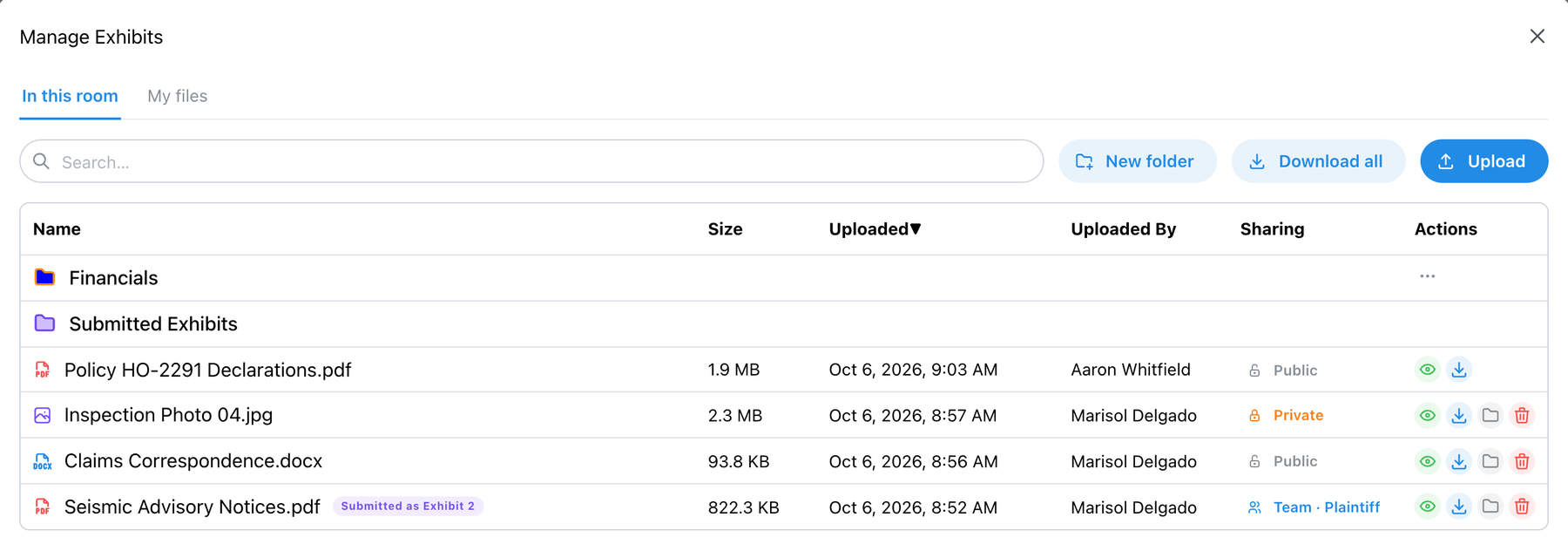This screenshot has width=1568, height=551.
Task: Preview Claims Correspondence.docx with eye icon
Action: click(x=1427, y=461)
